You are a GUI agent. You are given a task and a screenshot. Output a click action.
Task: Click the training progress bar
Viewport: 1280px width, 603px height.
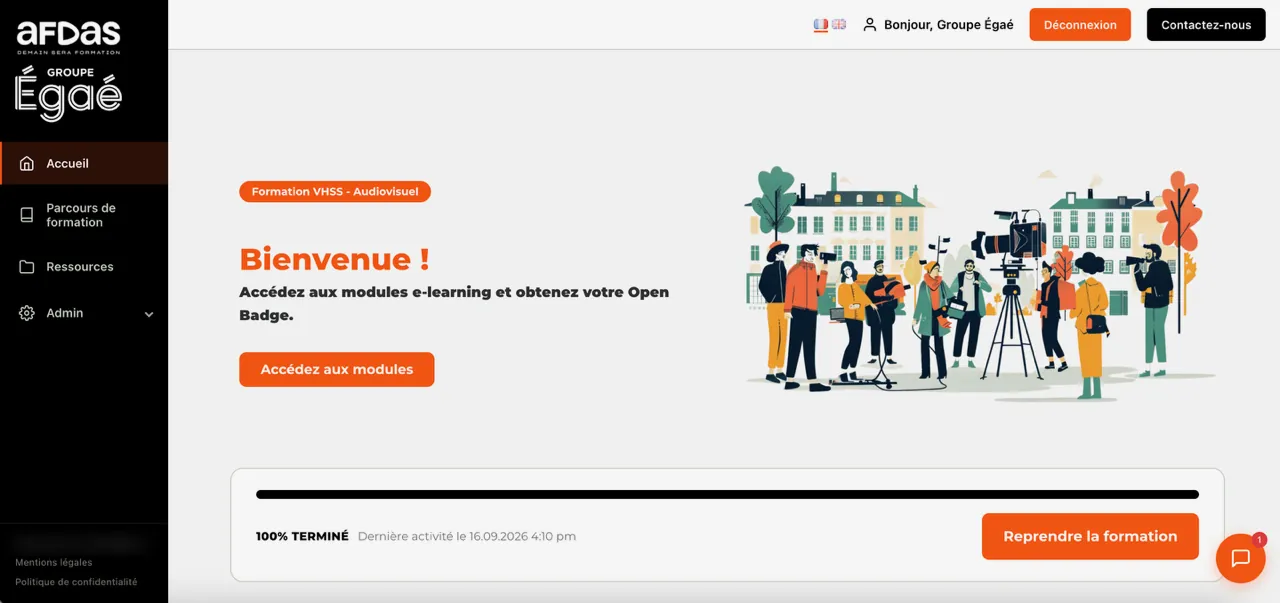[727, 494]
